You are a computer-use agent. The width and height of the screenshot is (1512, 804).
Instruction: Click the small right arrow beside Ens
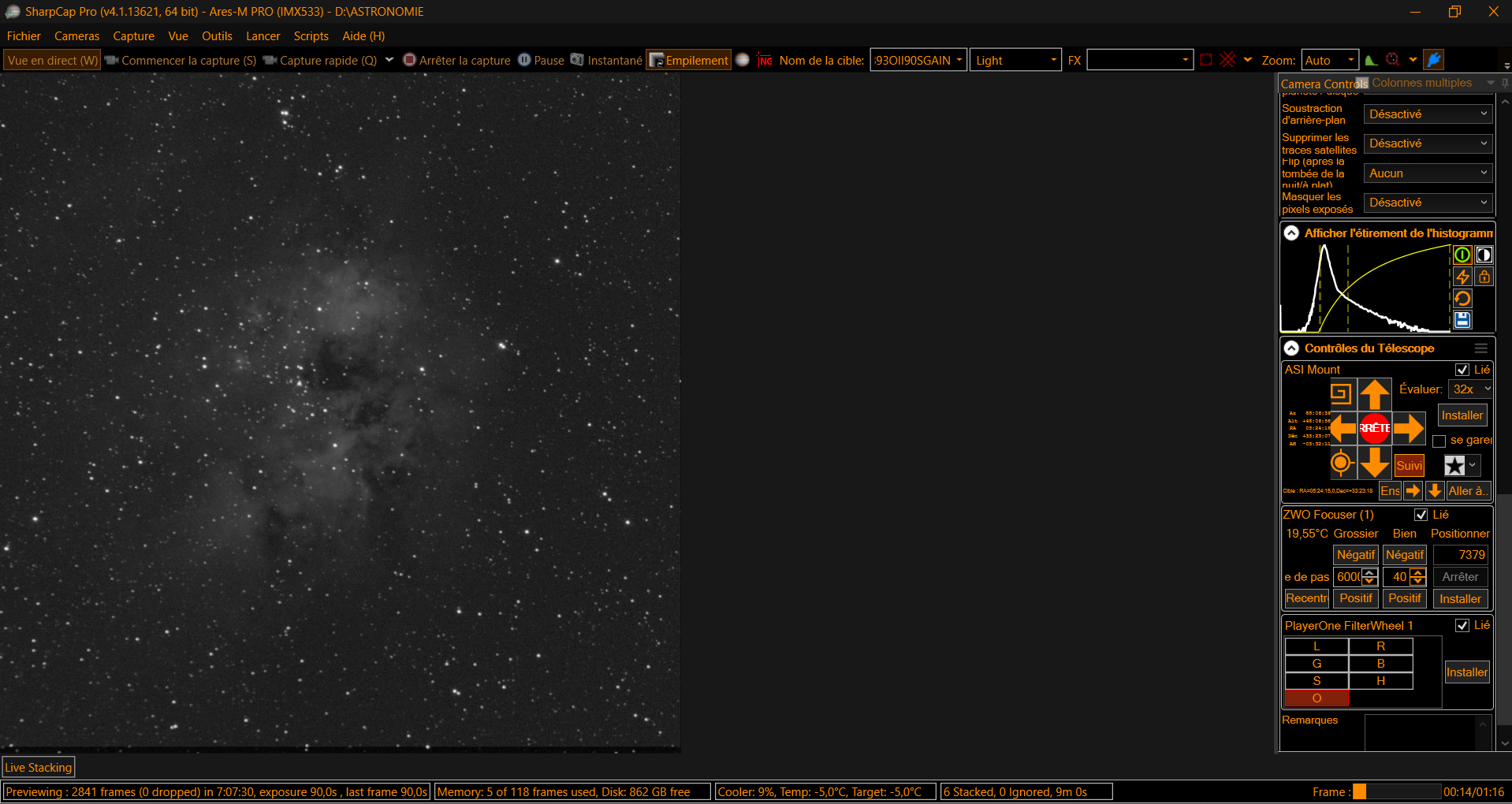coord(1413,491)
